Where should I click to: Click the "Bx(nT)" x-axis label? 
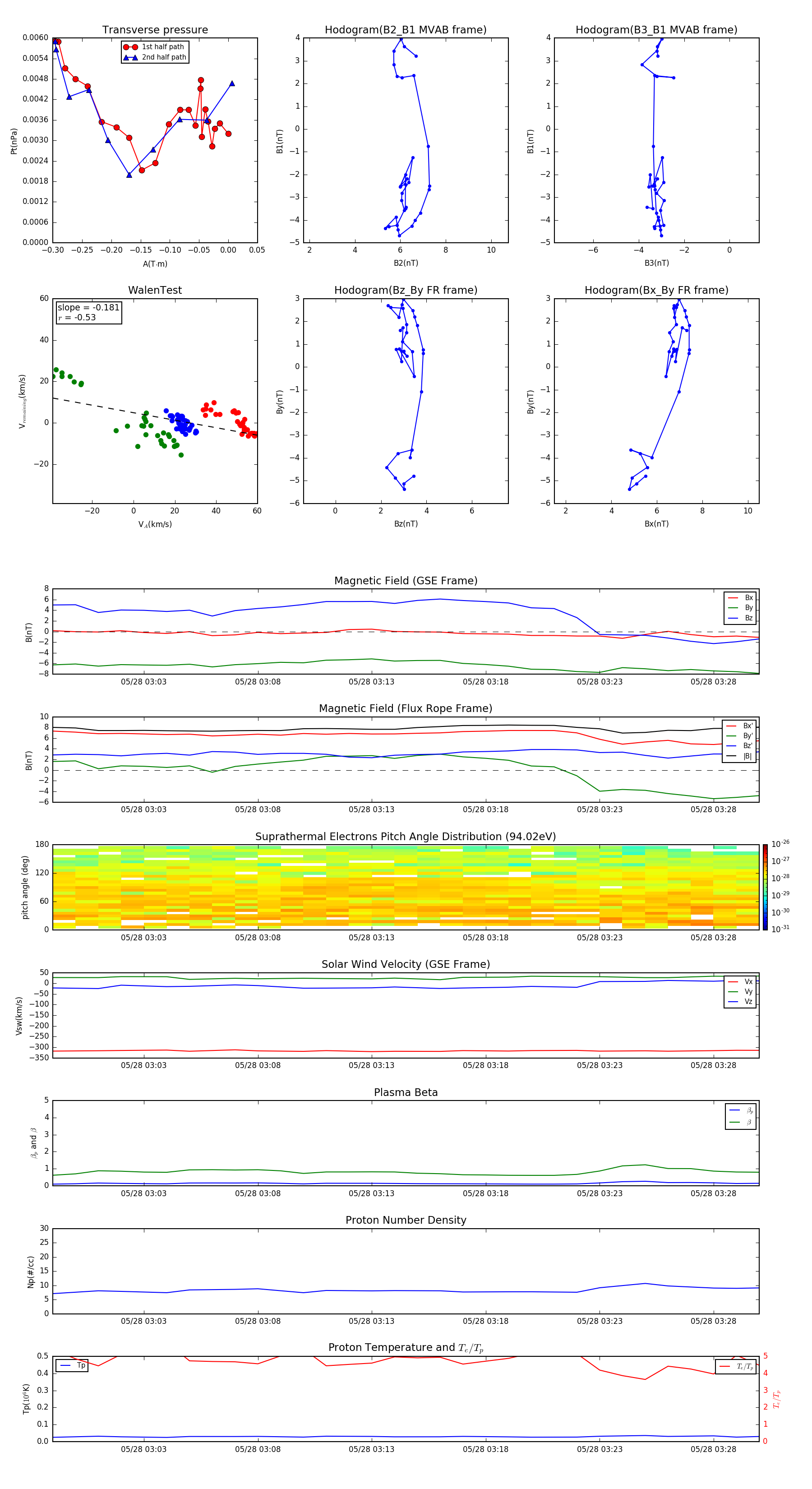pyautogui.click(x=656, y=524)
